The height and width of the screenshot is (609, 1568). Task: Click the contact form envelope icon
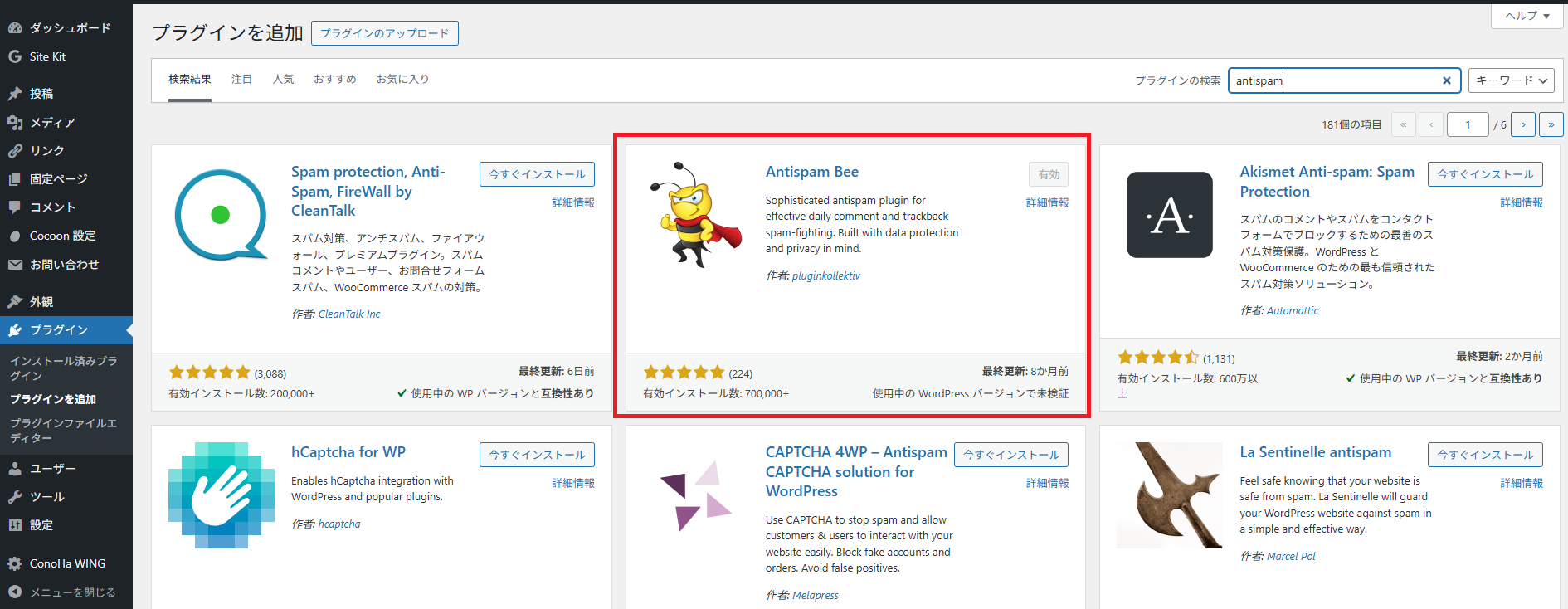point(15,265)
